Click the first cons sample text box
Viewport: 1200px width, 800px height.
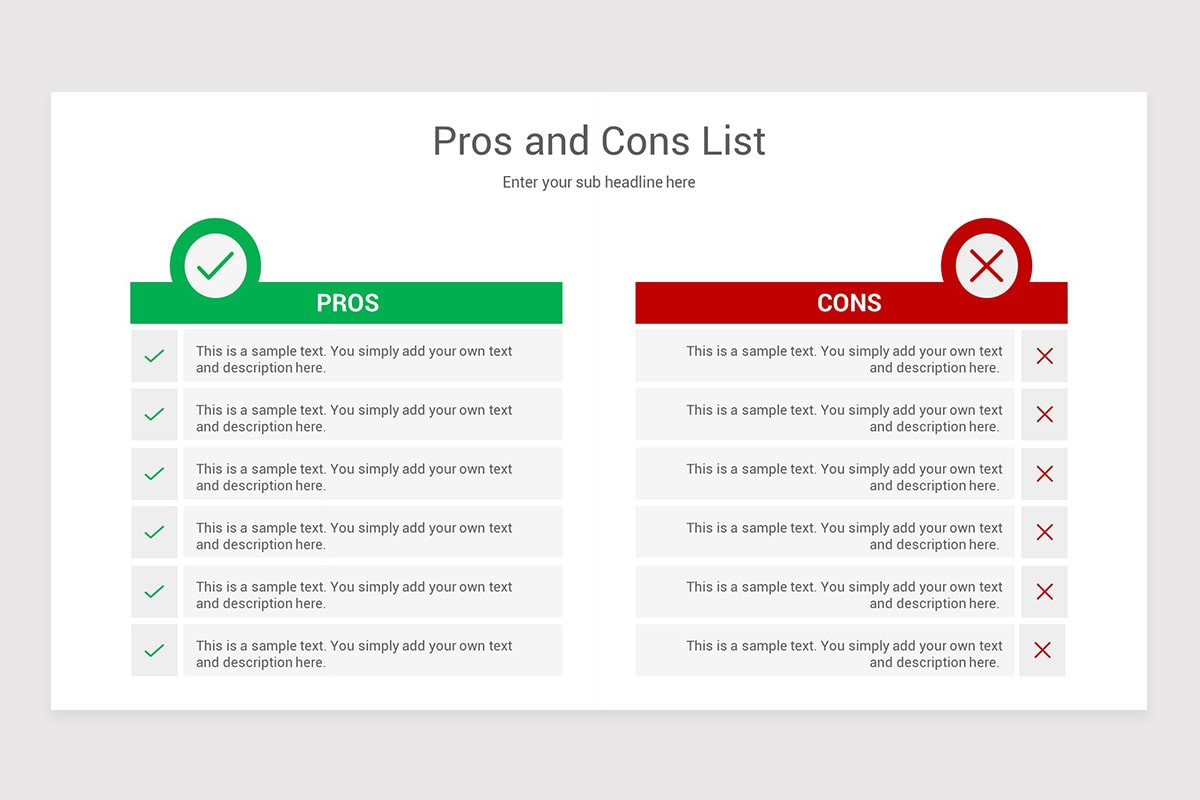pos(825,357)
